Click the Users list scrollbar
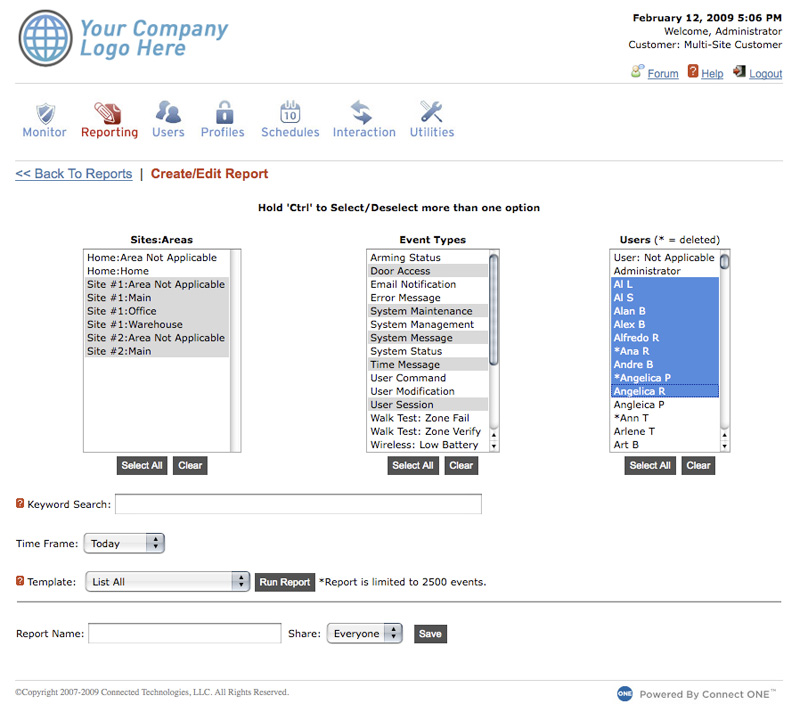 tap(724, 350)
